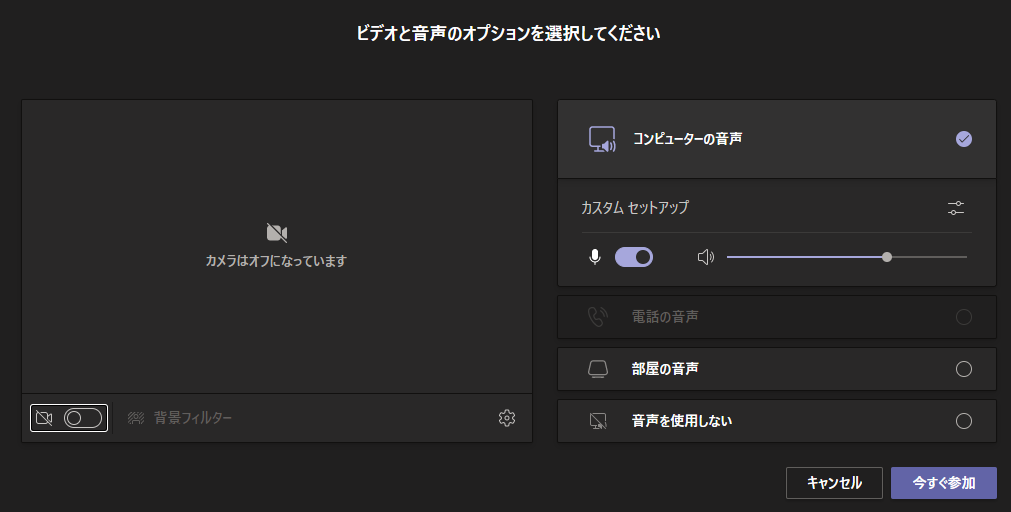Select the 音声を使用しない radio button
The height and width of the screenshot is (512, 1011).
click(x=964, y=421)
